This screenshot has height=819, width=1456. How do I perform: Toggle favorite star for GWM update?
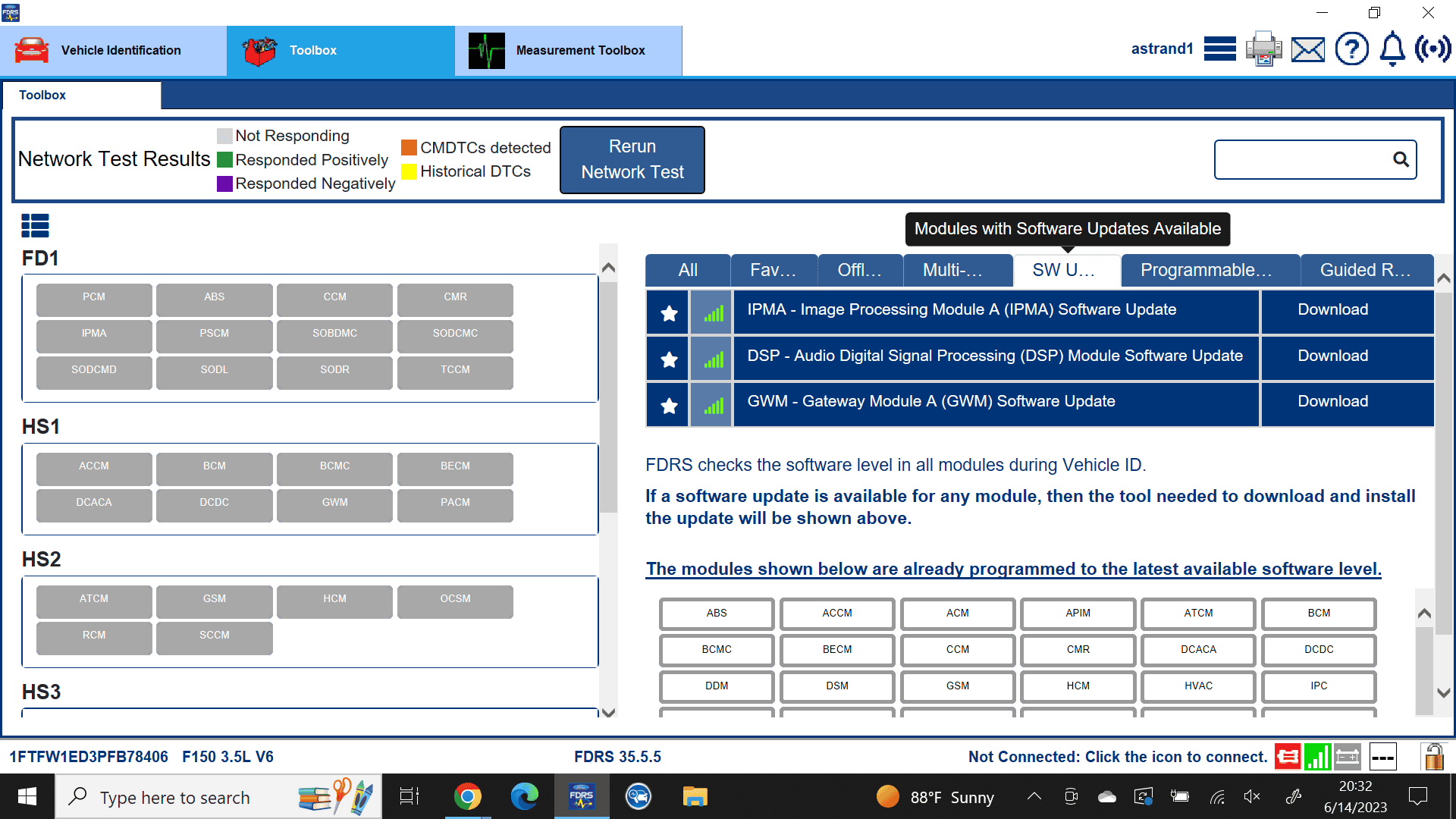pos(669,406)
